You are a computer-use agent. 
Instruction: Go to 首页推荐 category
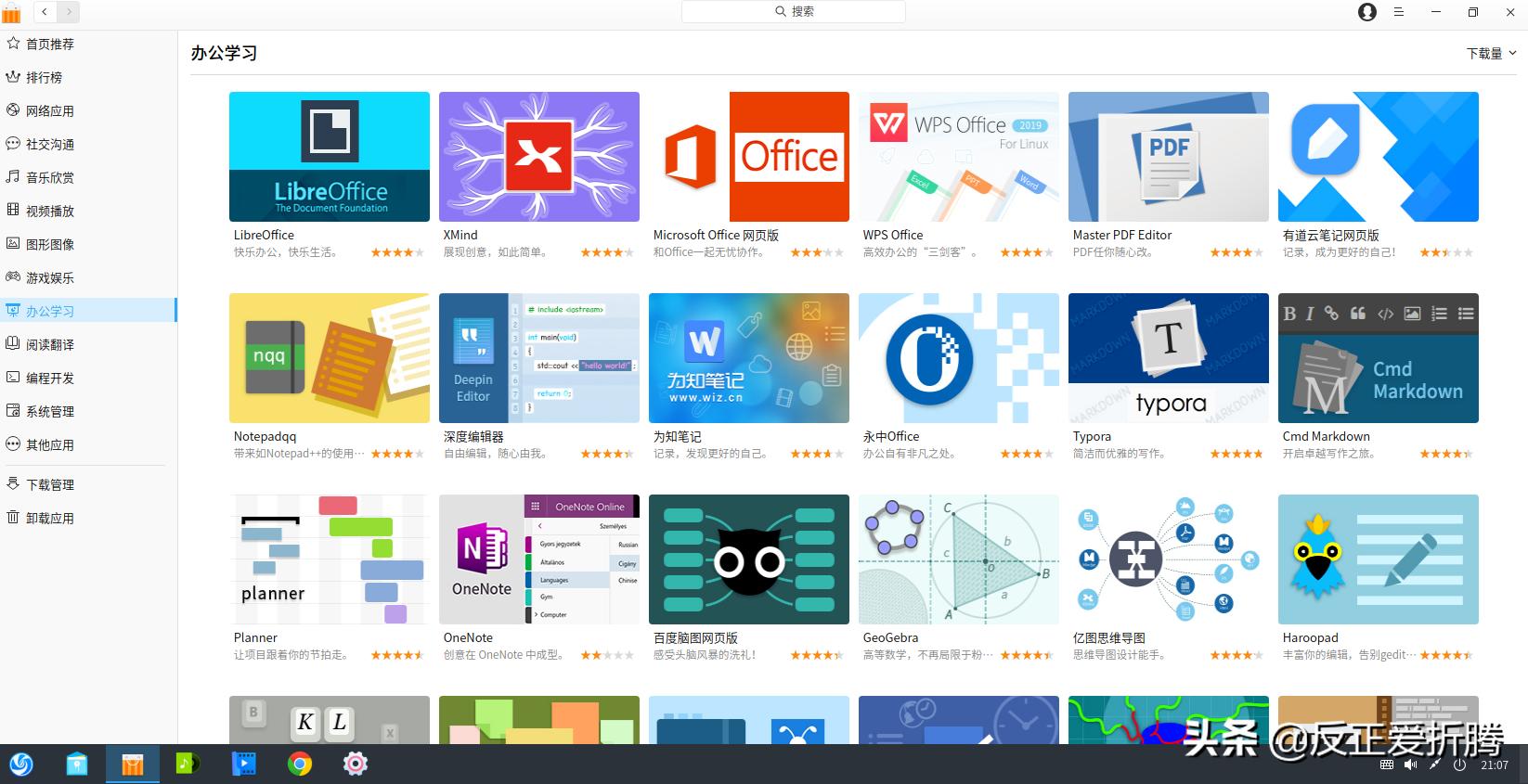click(88, 44)
